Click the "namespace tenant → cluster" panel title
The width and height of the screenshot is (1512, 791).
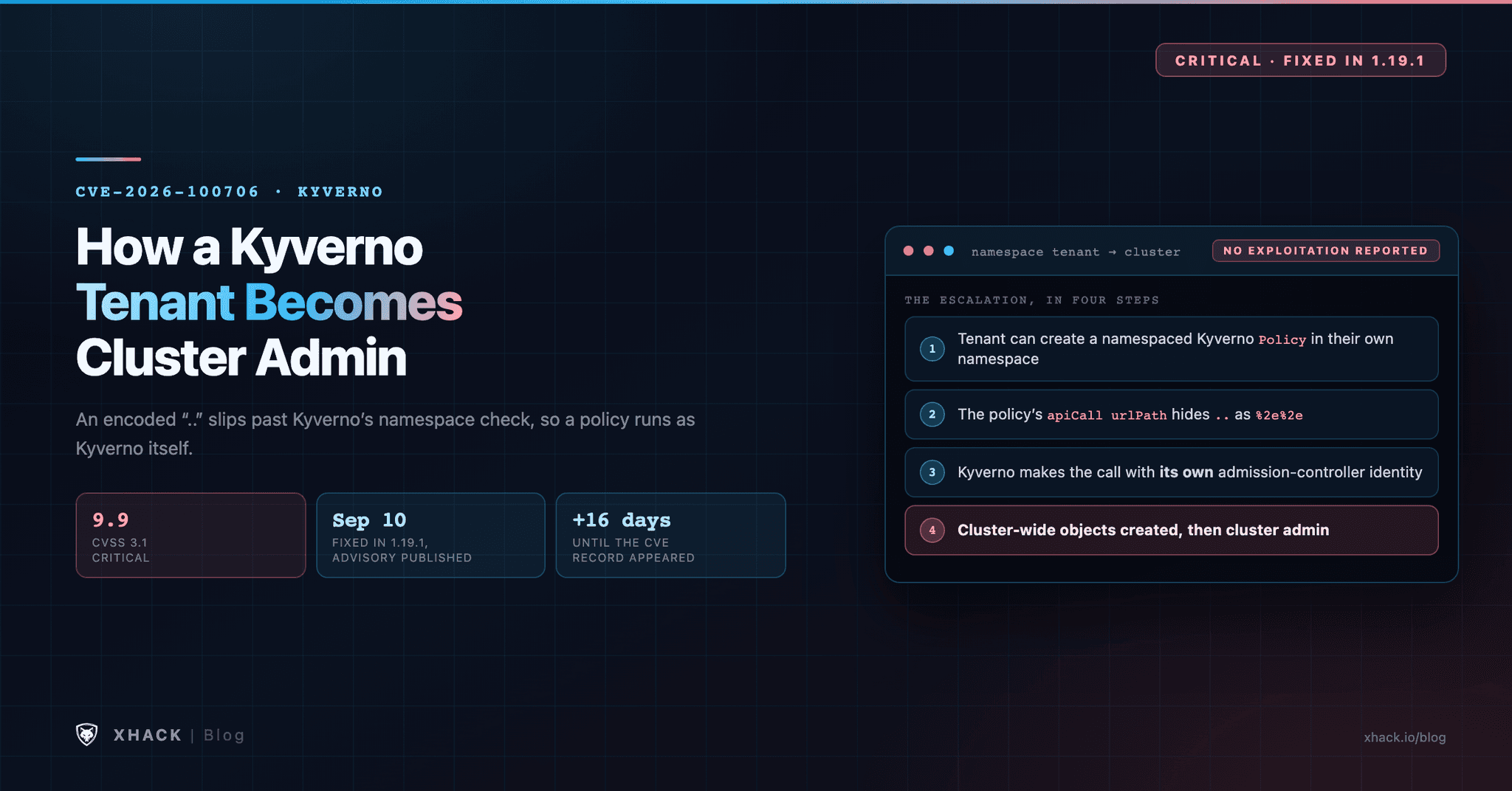(1076, 252)
